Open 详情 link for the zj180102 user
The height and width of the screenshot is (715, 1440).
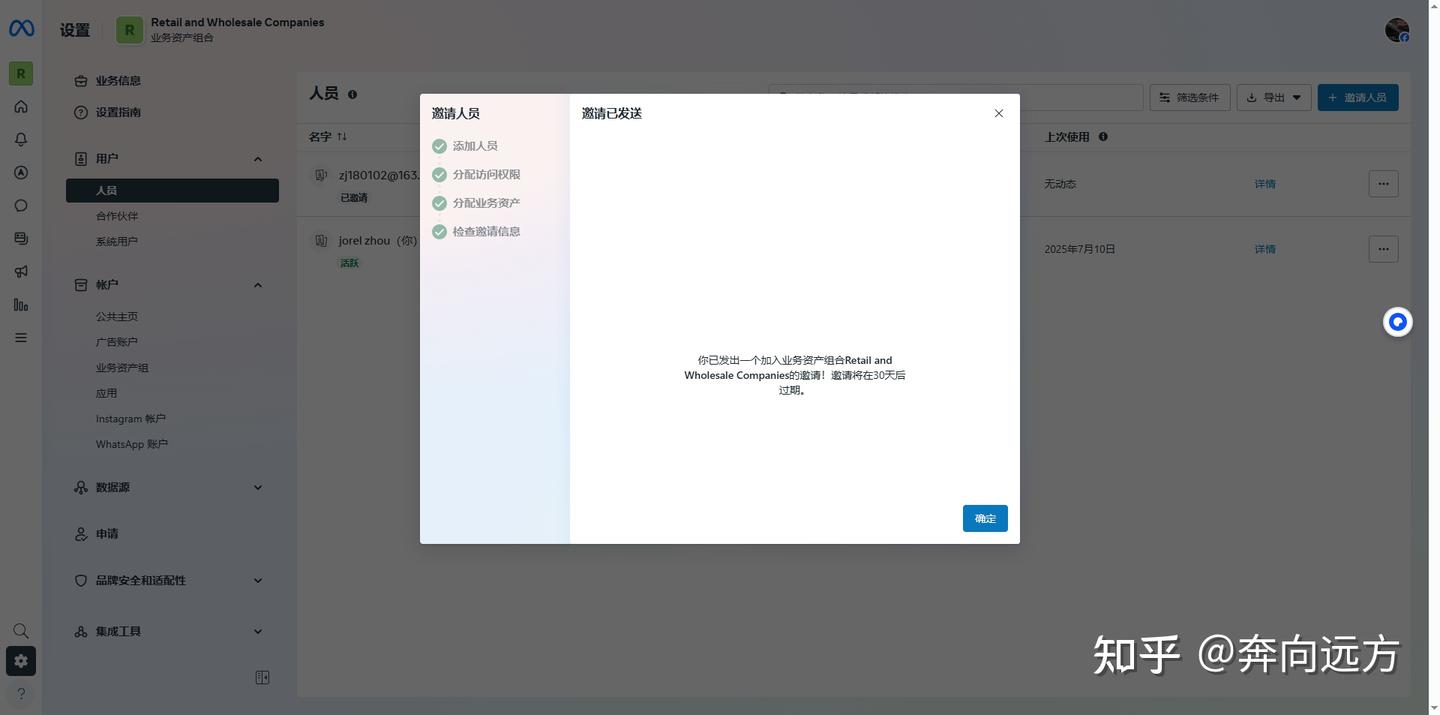[1264, 183]
